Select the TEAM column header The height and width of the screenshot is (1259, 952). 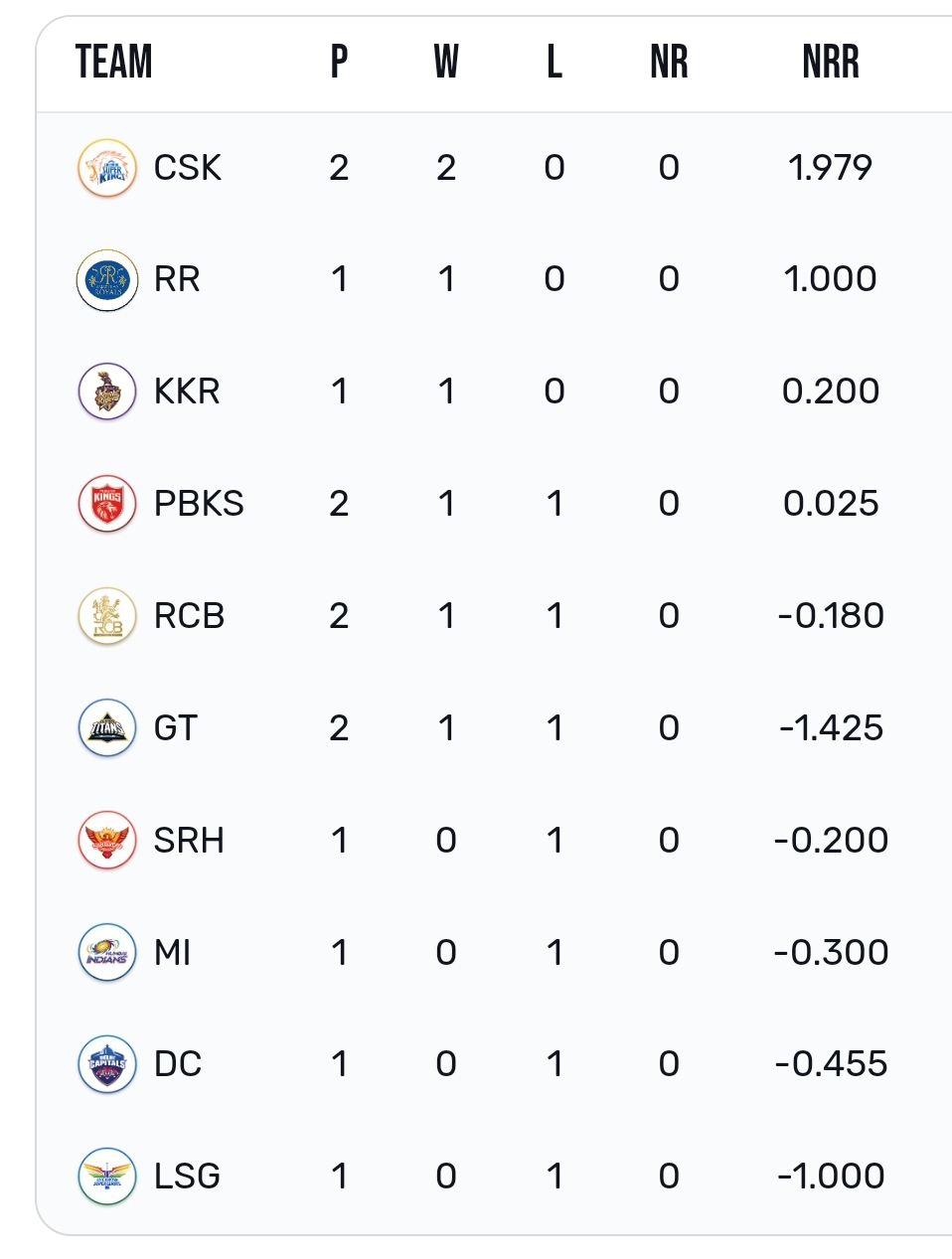point(114,62)
